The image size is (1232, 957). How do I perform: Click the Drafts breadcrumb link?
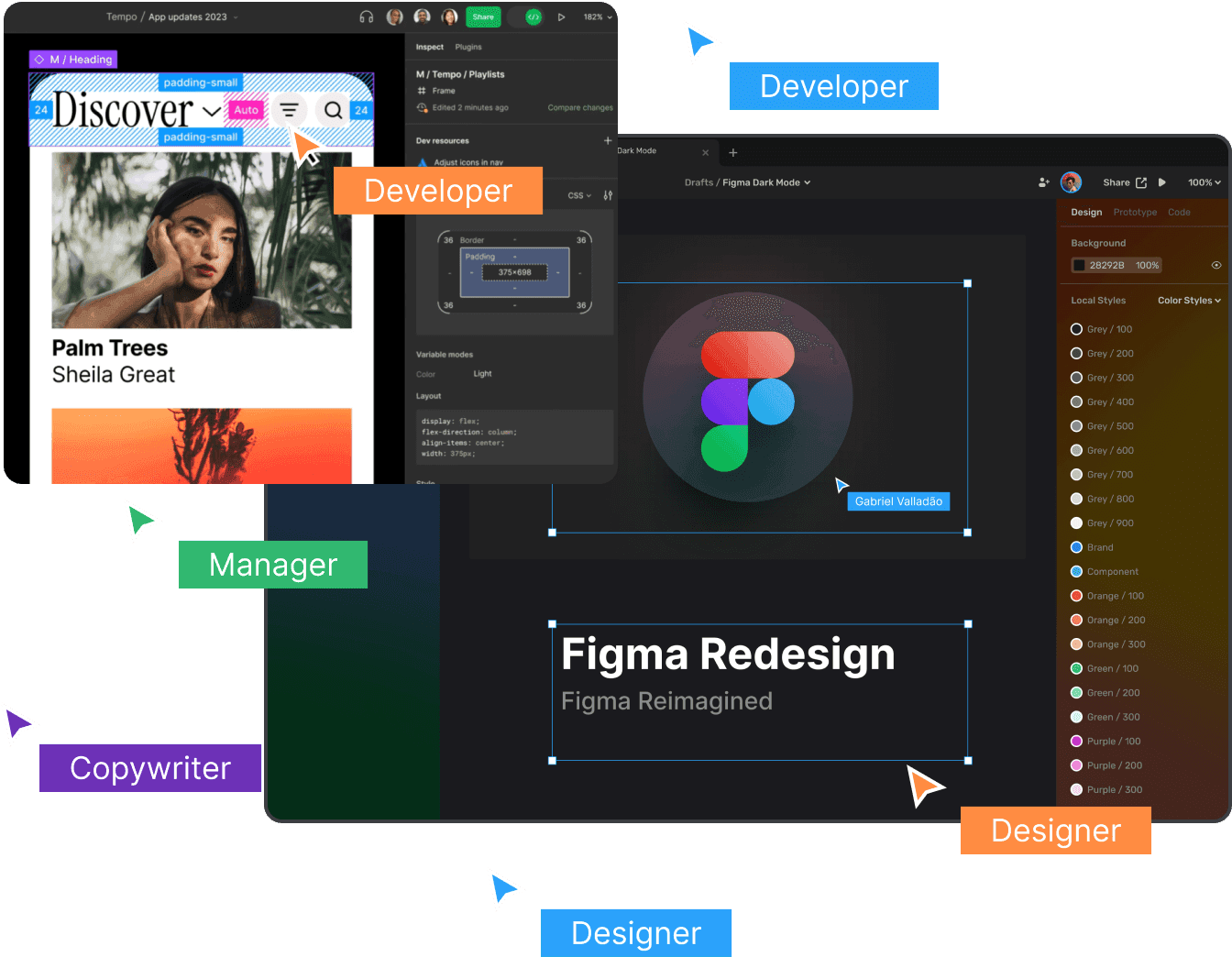coord(698,182)
